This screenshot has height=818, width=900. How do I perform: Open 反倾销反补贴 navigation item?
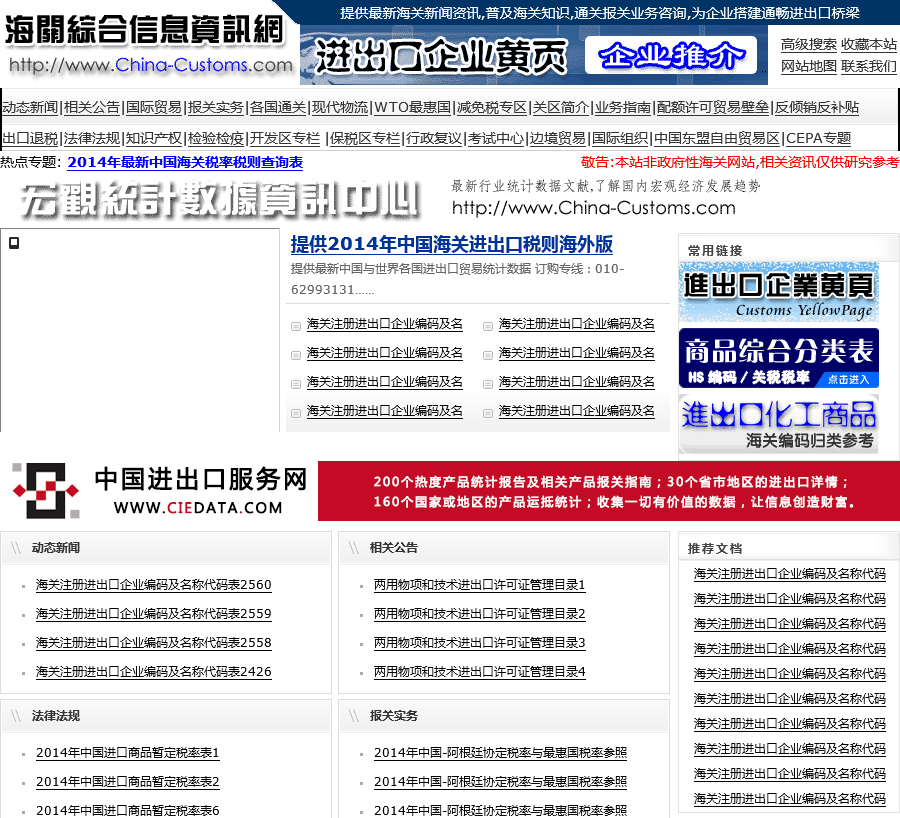(817, 107)
